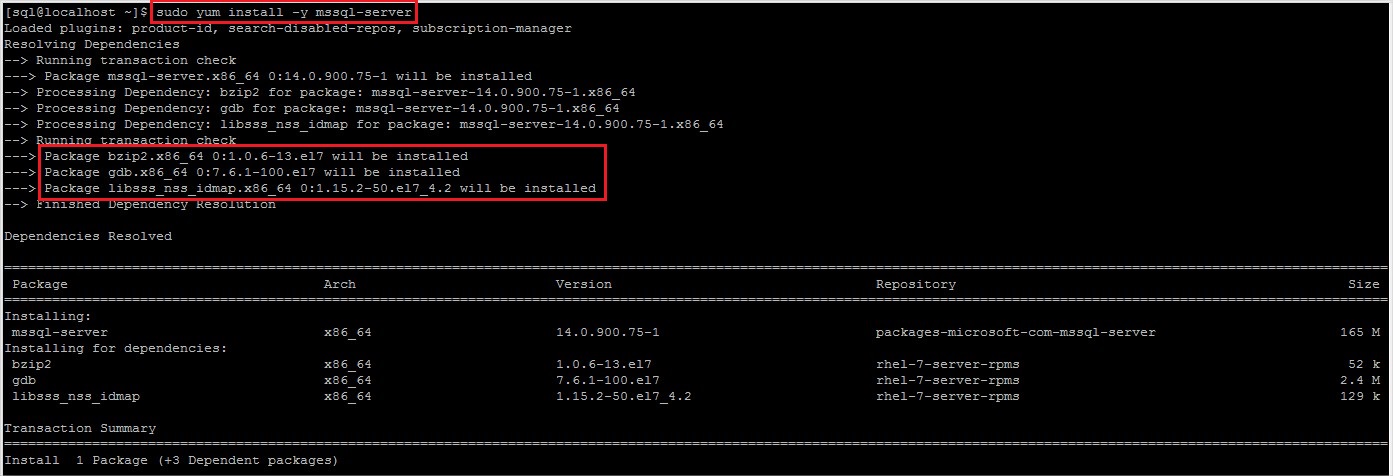The height and width of the screenshot is (476, 1393).
Task: Click the Package column header
Action: pyautogui.click(x=40, y=284)
